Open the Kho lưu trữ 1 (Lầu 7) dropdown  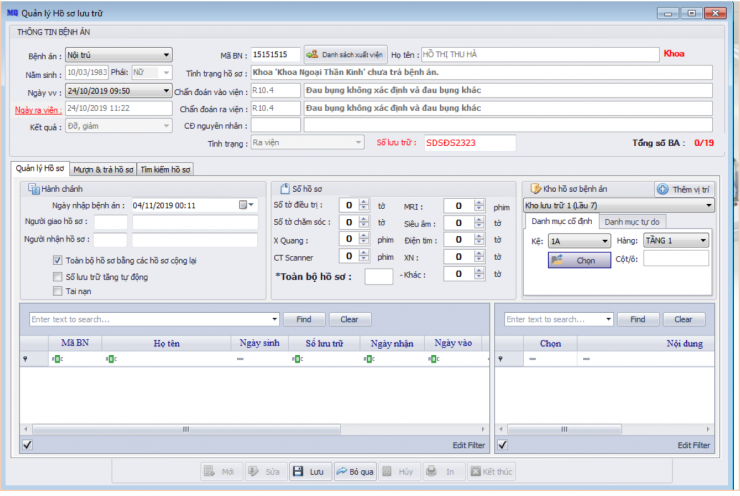pos(708,205)
